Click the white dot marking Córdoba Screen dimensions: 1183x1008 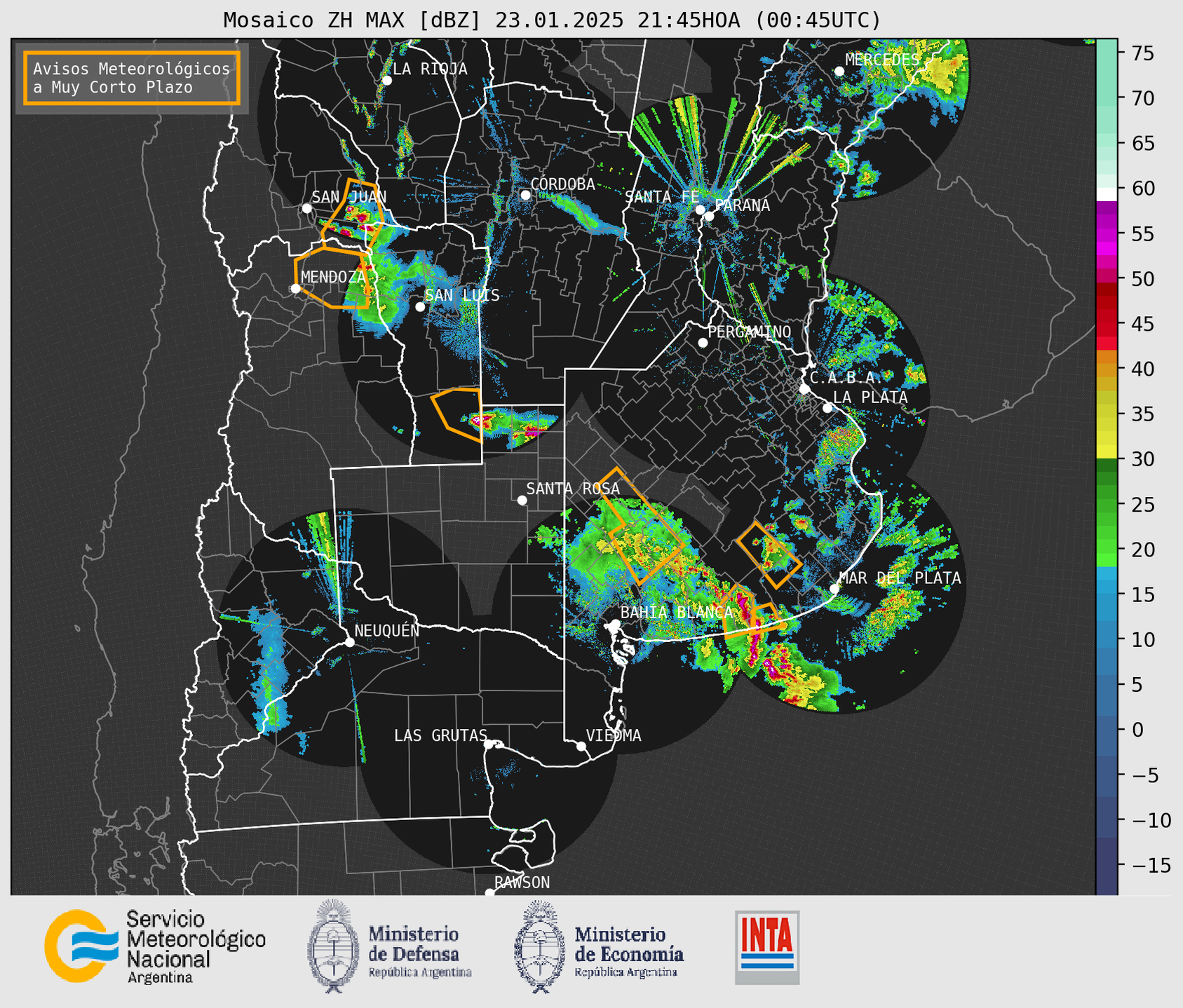tap(525, 195)
